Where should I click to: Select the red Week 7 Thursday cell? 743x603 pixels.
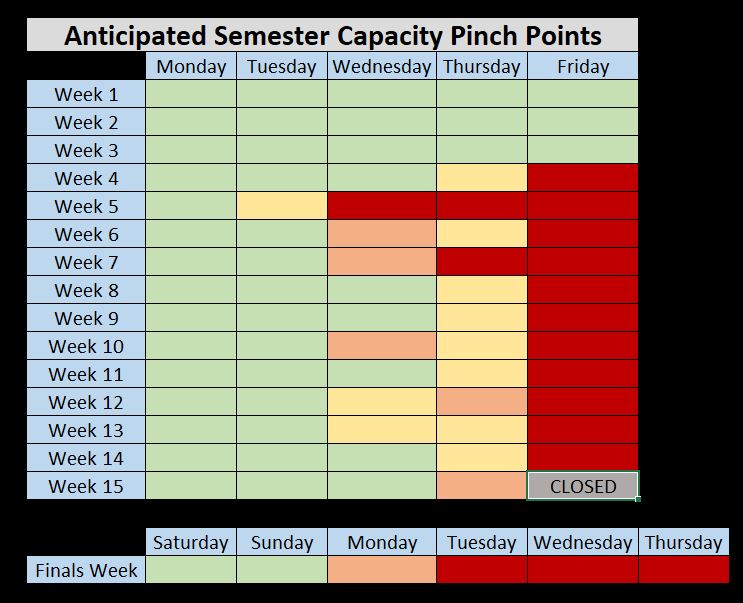[482, 261]
